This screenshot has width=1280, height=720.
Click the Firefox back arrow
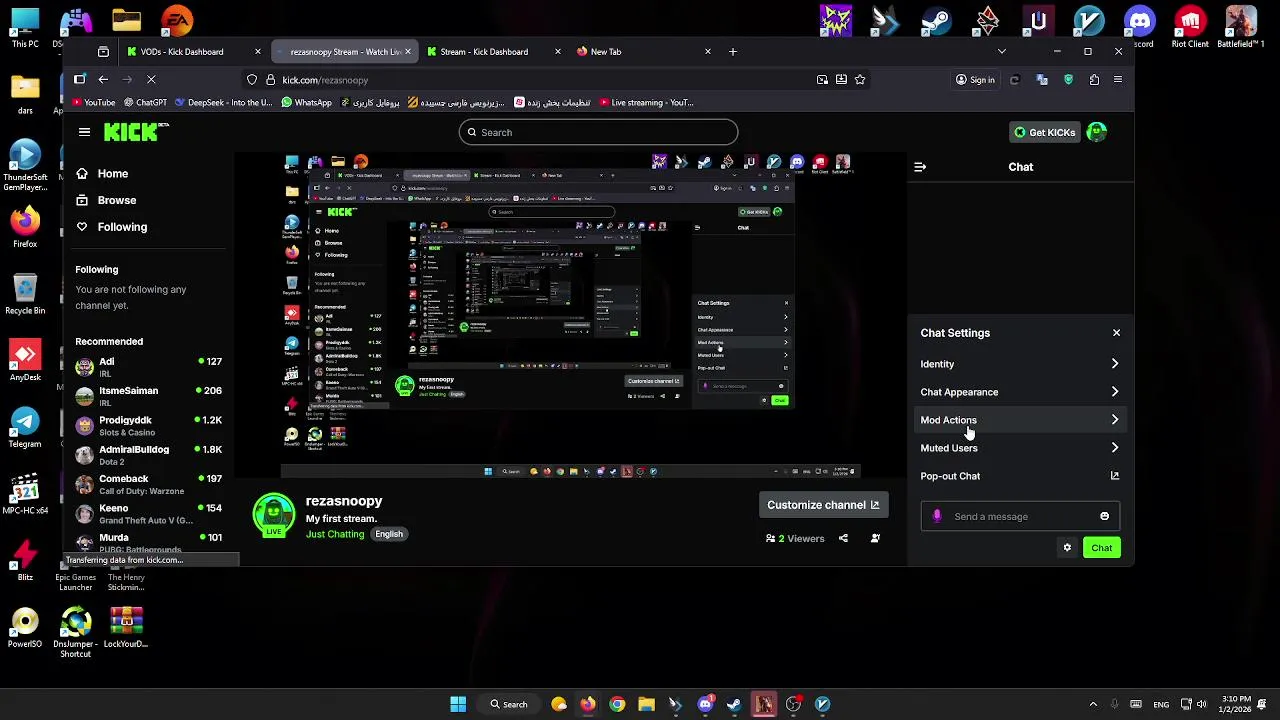coord(103,80)
